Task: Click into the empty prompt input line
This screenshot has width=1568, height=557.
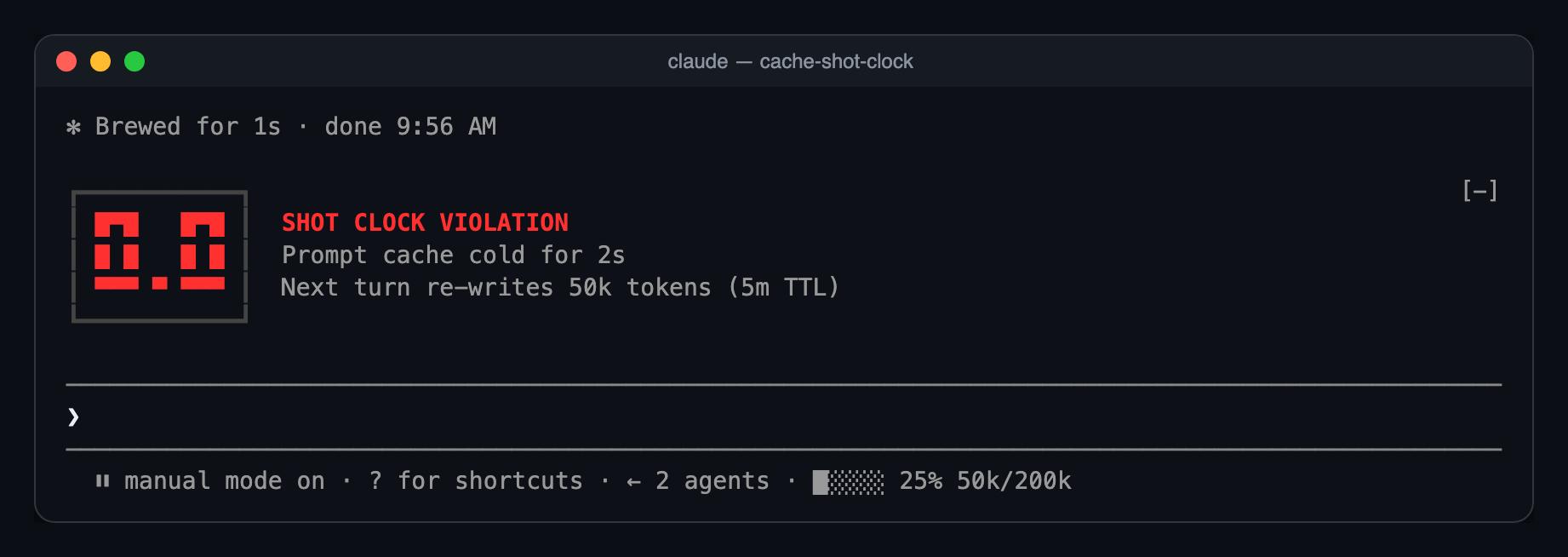Action: 784,416
